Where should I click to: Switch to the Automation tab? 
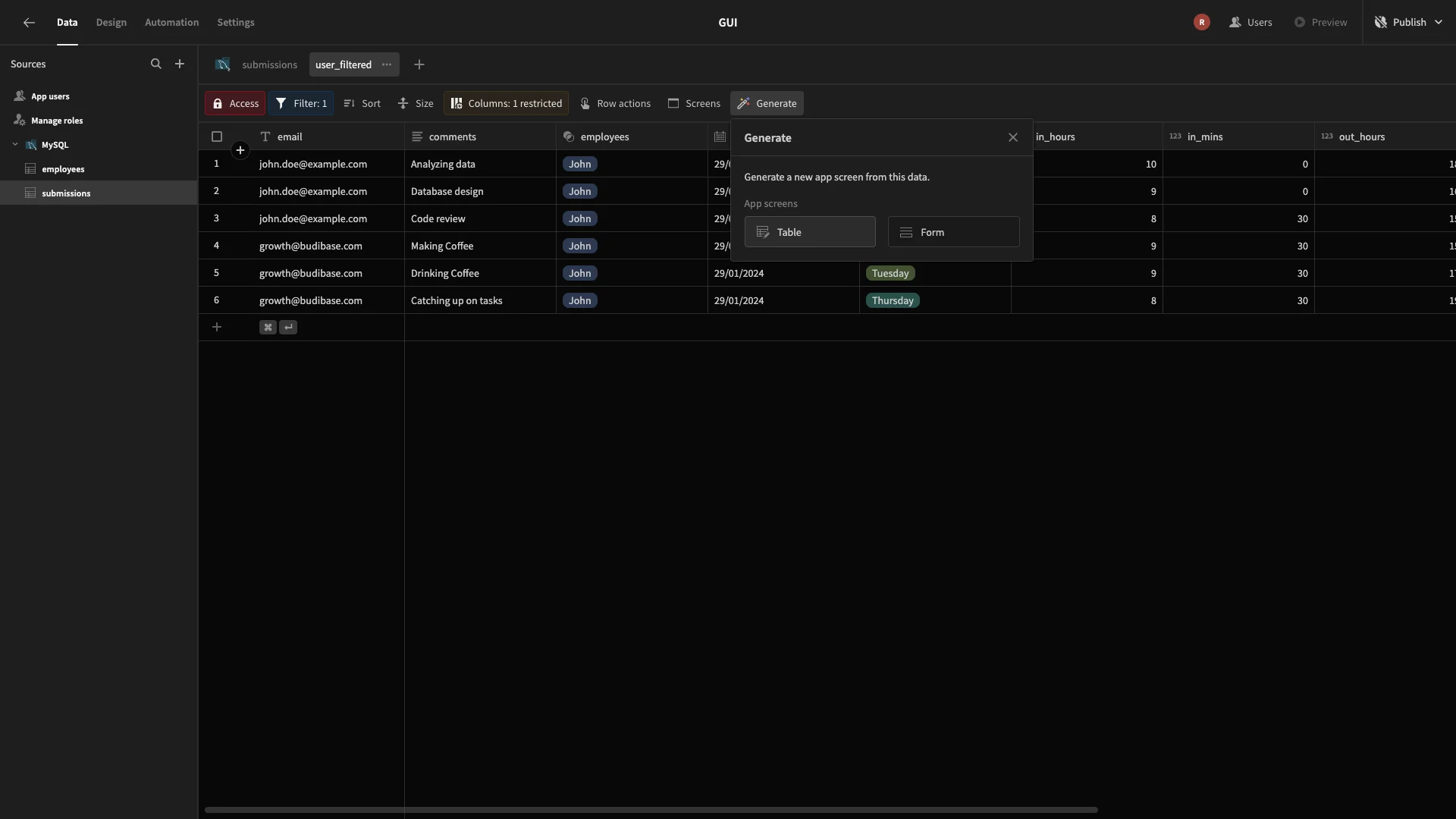click(x=172, y=23)
